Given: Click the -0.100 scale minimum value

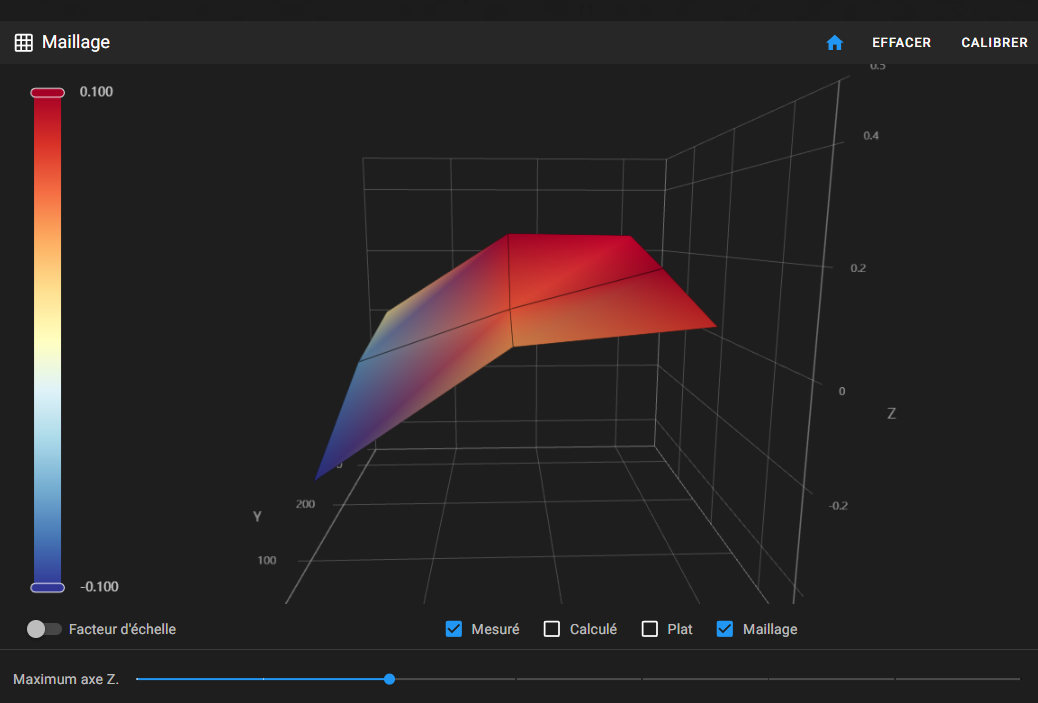Looking at the screenshot, I should click(99, 586).
